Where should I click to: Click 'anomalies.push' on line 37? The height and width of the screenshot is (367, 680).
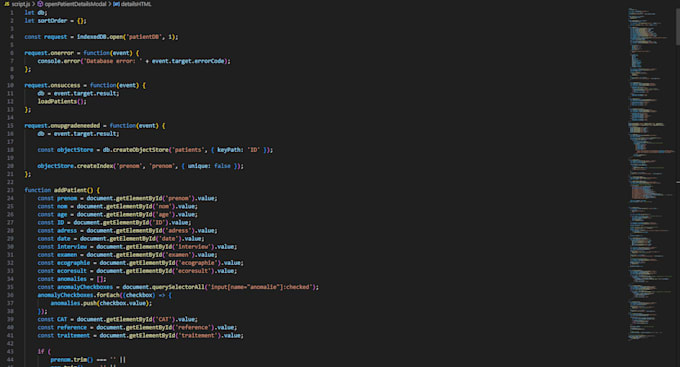(x=73, y=303)
